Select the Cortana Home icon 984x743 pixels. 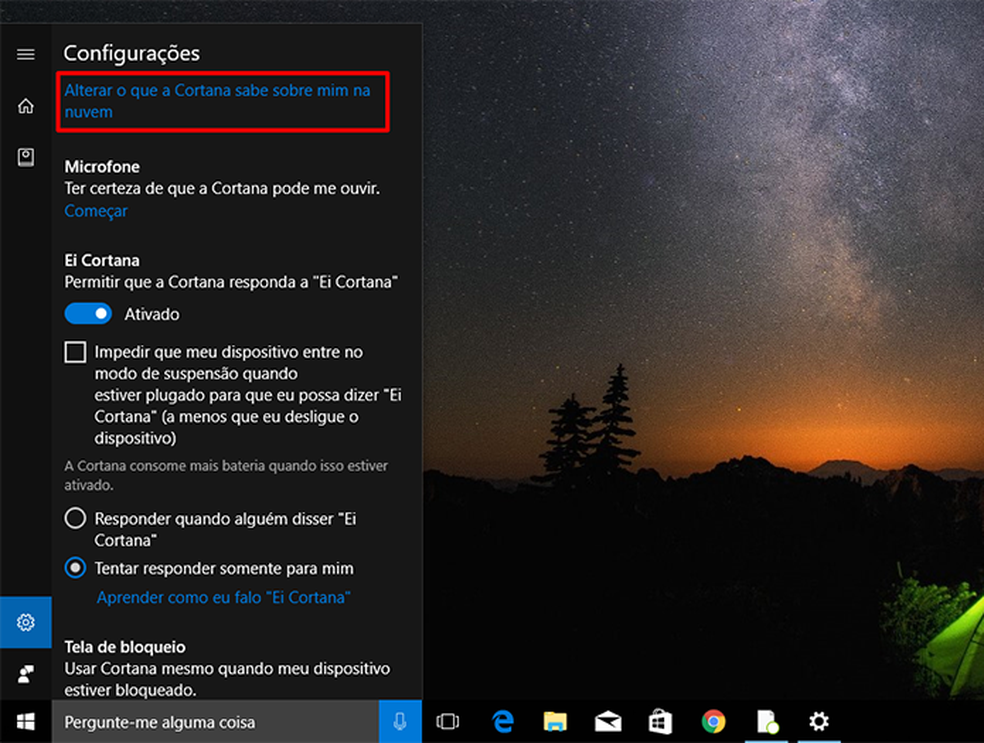(x=25, y=105)
